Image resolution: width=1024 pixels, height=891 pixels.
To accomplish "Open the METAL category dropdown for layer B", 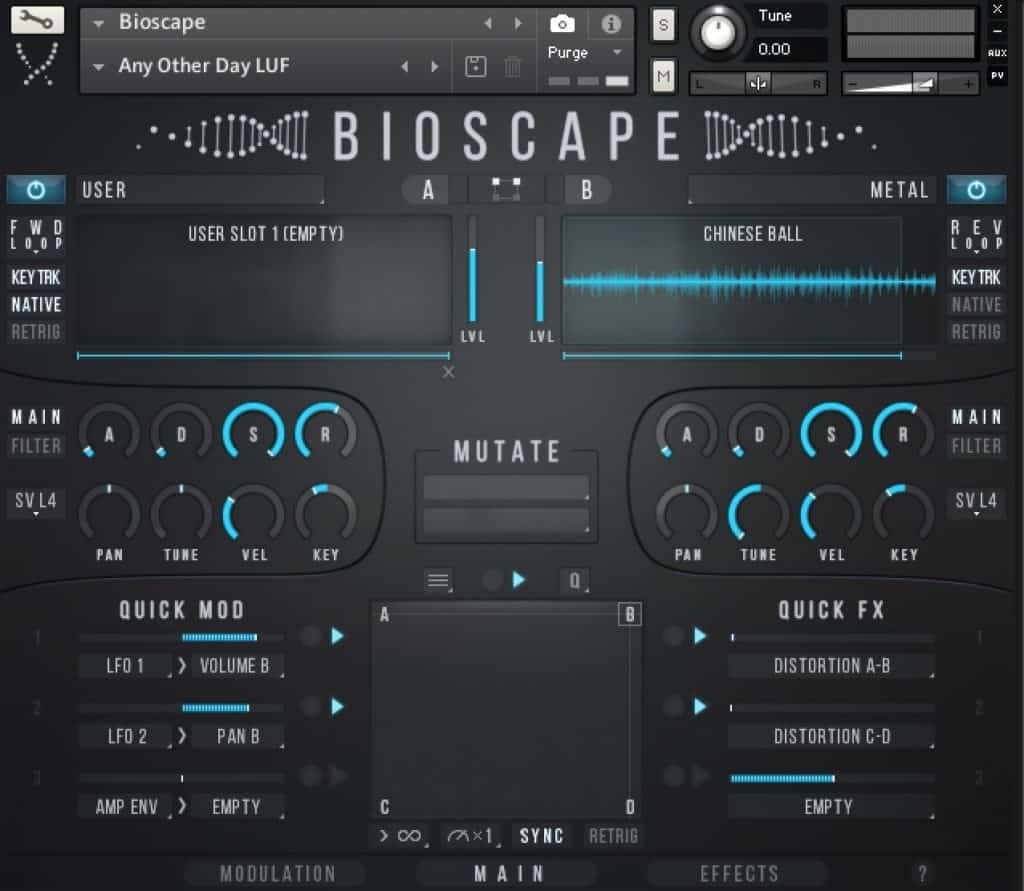I will tap(812, 190).
